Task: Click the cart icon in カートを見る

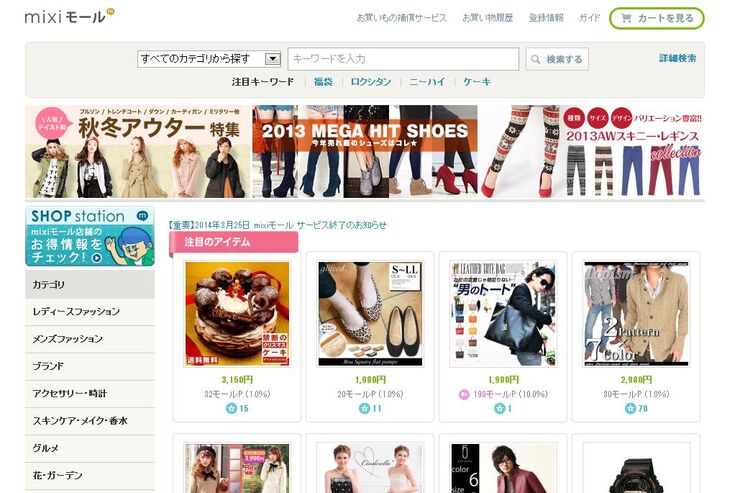Action: 626,18
